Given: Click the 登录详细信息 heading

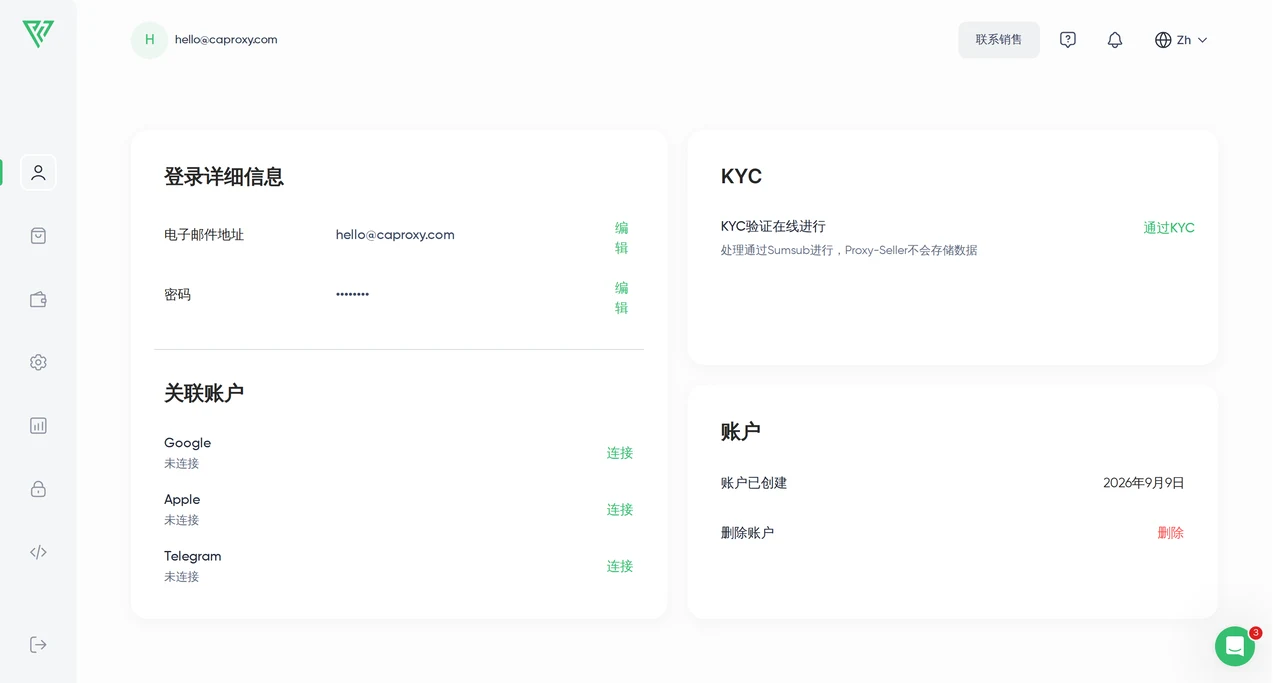Looking at the screenshot, I should coord(224,177).
